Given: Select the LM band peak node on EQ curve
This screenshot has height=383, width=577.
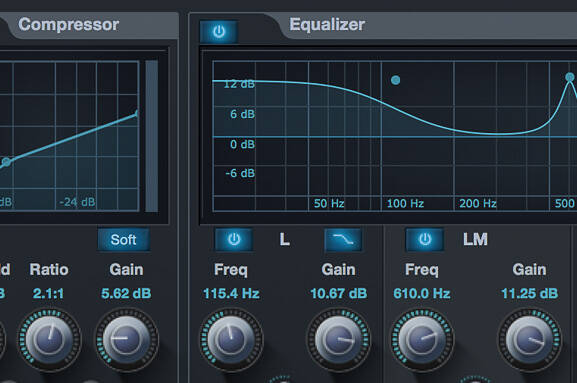Looking at the screenshot, I should pyautogui.click(x=570, y=77).
